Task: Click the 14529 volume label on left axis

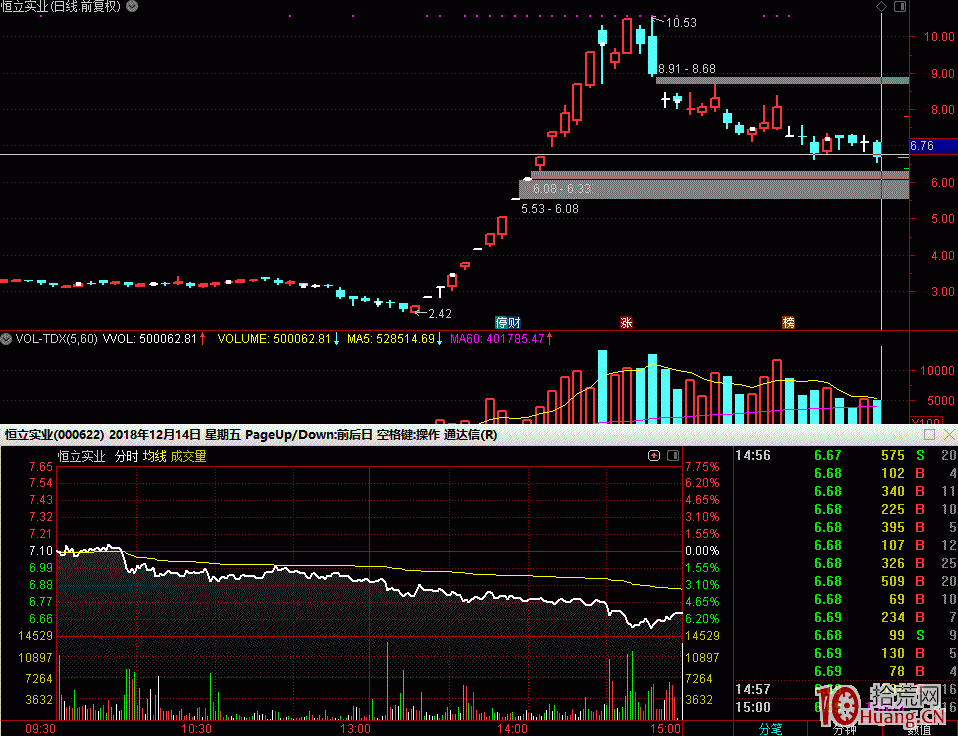Action: (x=35, y=636)
